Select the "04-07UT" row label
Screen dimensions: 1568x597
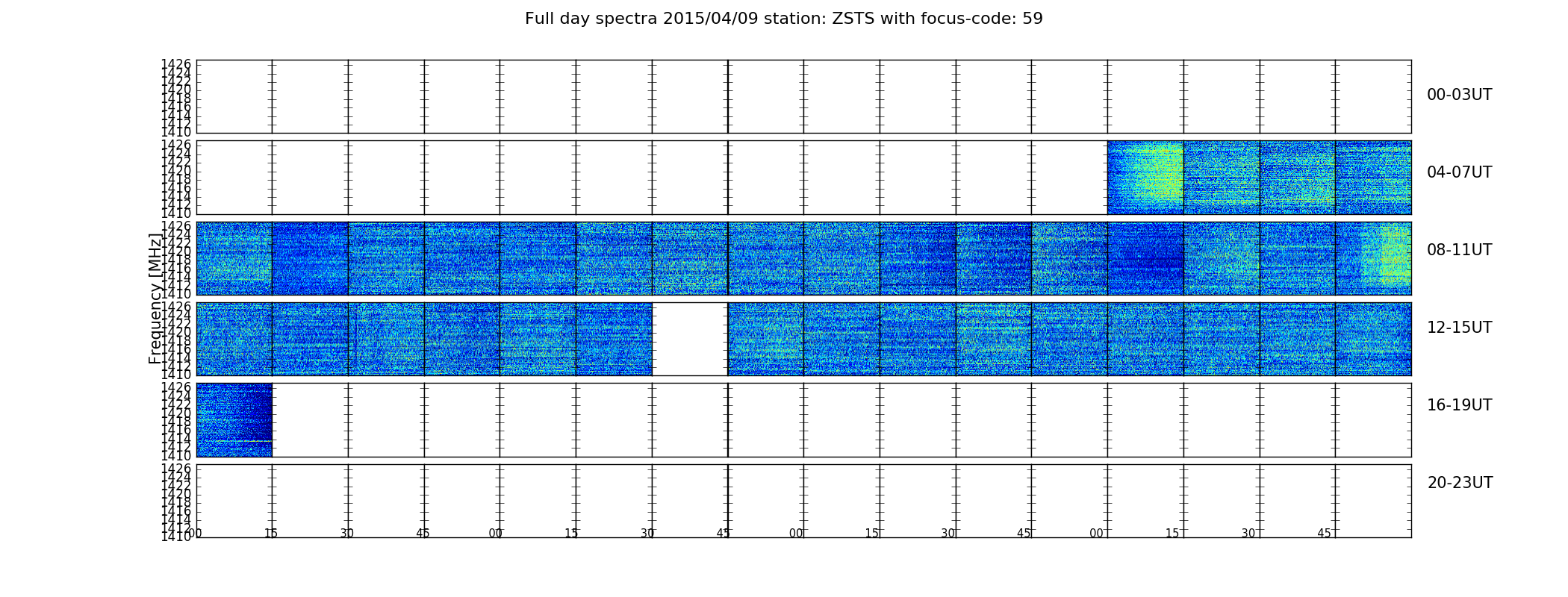[x=1459, y=172]
